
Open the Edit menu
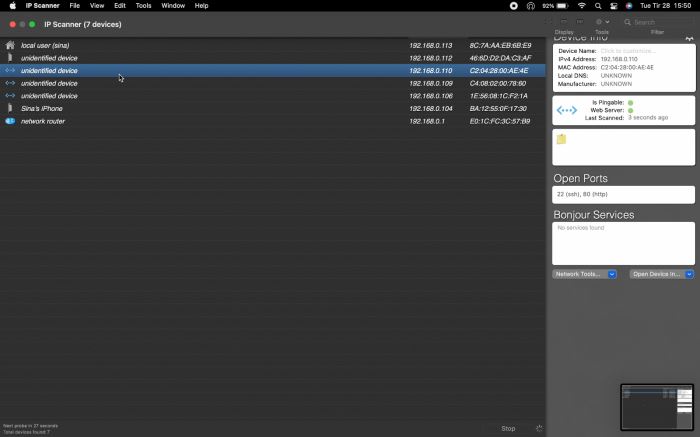[120, 6]
